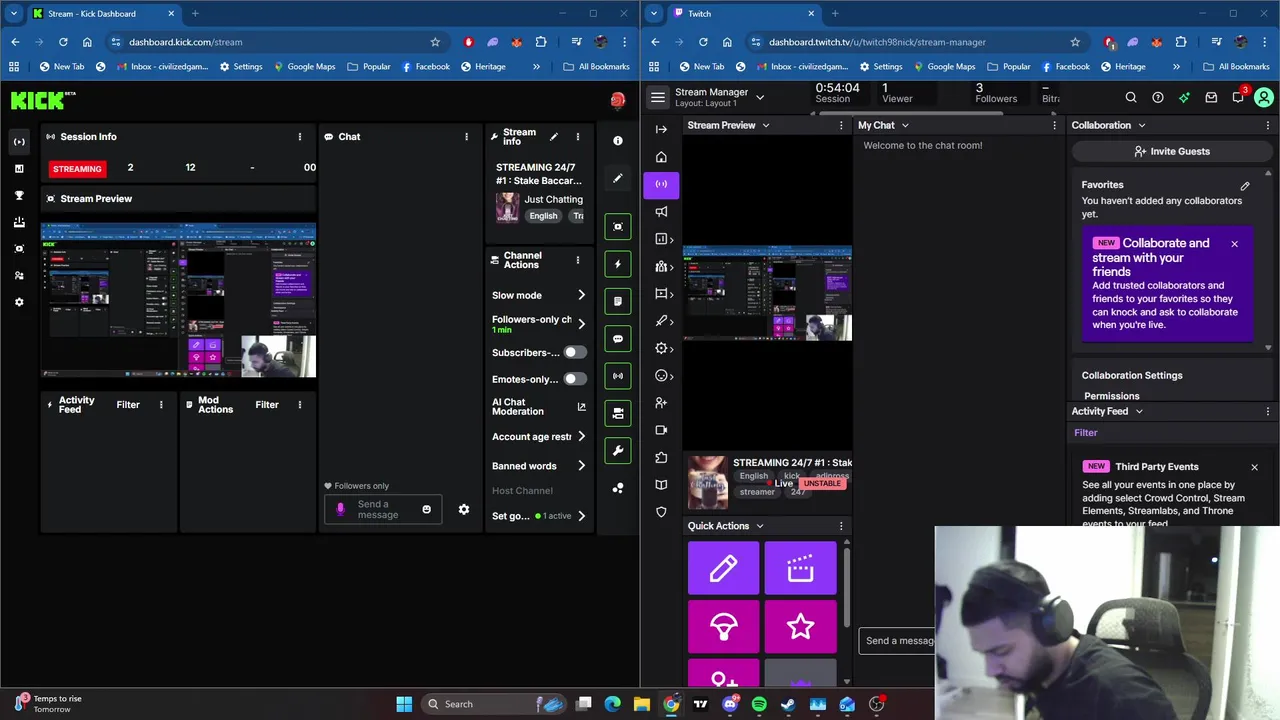
Task: Edit Stream info with the pencil icon
Action: (554, 137)
